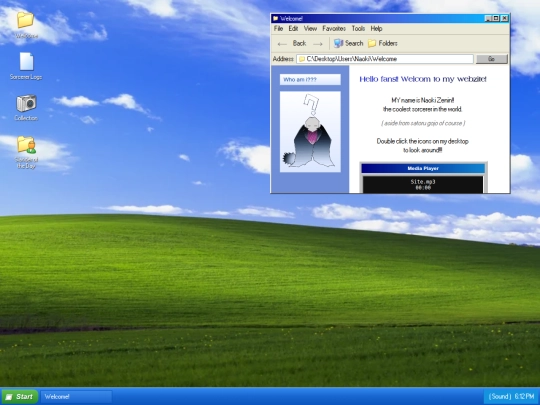Image resolution: width=540 pixels, height=405 pixels.
Task: Click the 6:12 PM clock in the tray
Action: (x=525, y=397)
